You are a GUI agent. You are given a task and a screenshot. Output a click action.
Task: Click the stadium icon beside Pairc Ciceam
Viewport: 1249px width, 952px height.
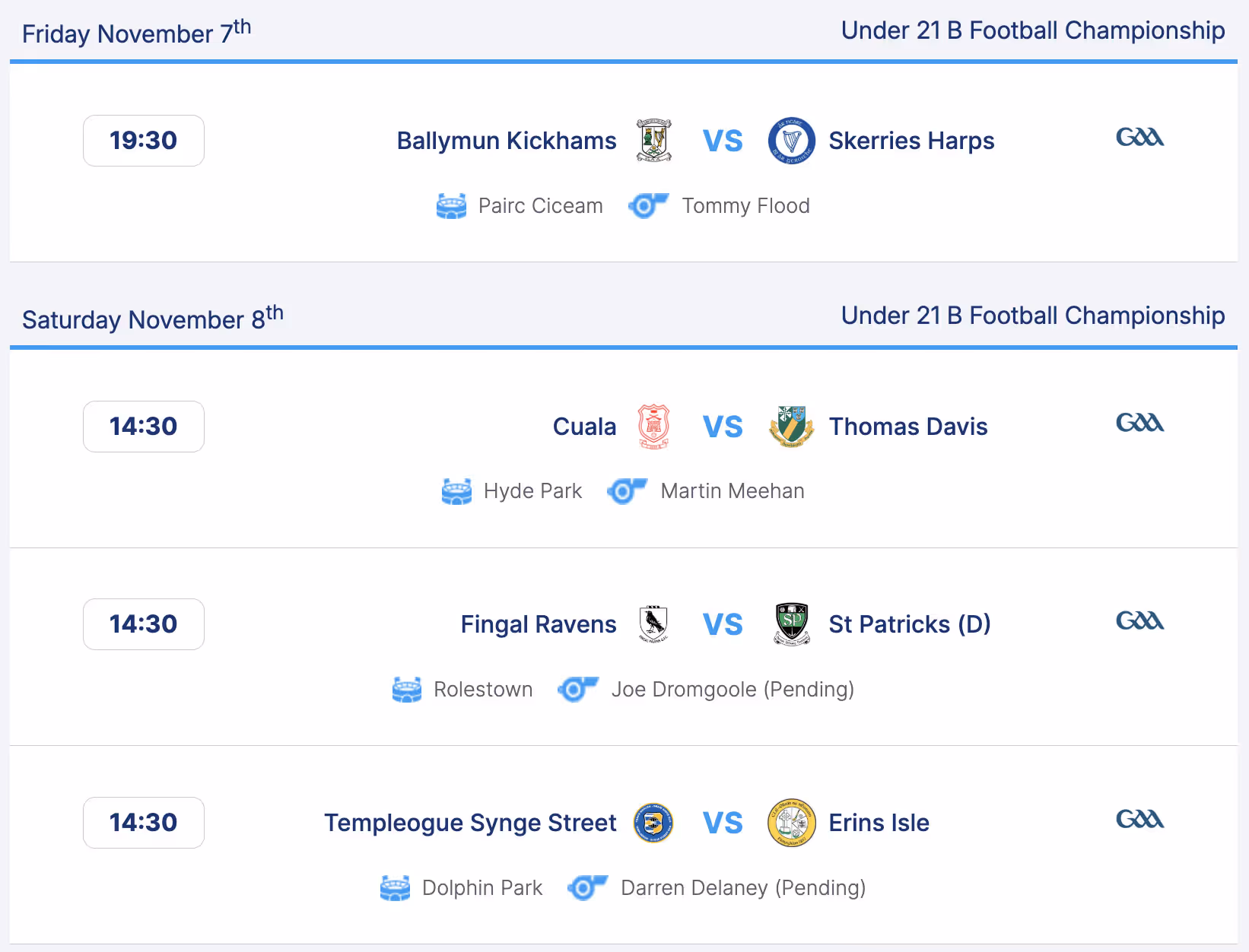tap(451, 206)
